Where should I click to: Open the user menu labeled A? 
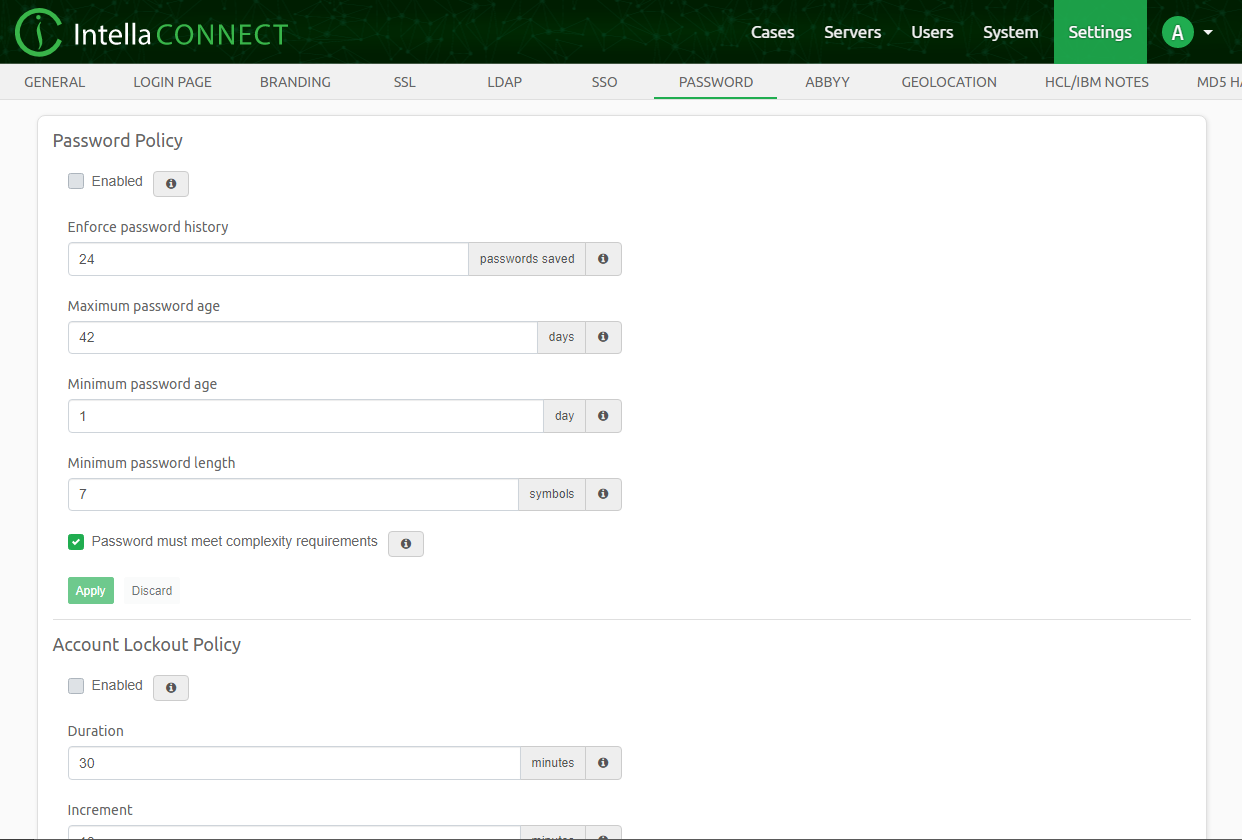point(1177,31)
